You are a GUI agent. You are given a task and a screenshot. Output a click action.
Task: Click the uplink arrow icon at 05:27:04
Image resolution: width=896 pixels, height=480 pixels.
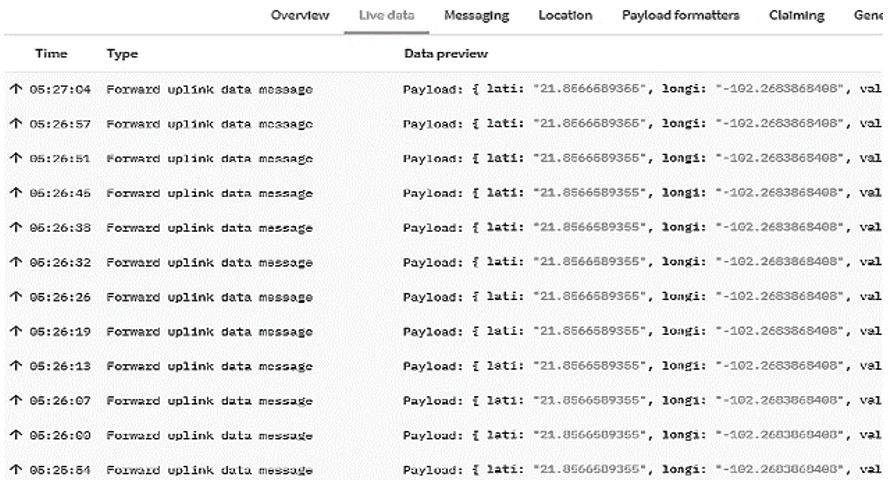tap(16, 90)
